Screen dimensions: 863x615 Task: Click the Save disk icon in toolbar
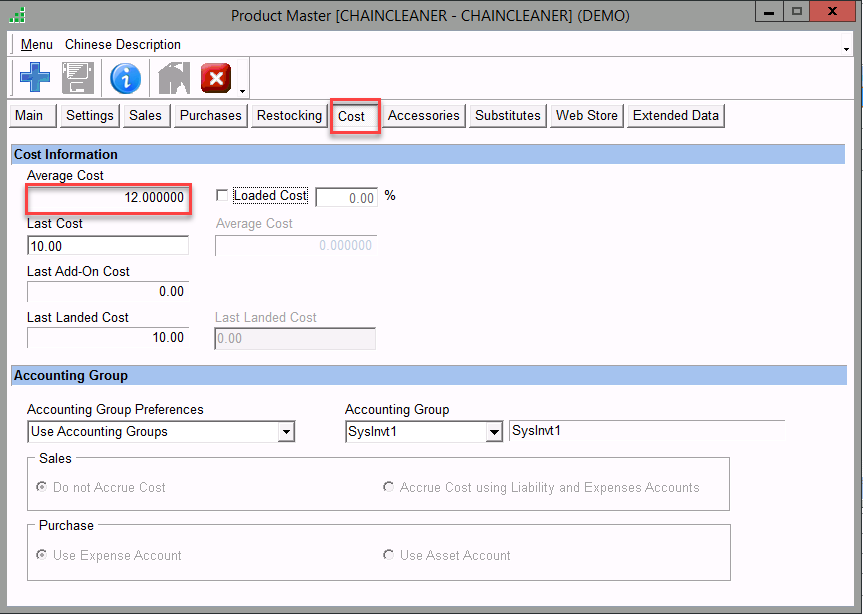[x=78, y=78]
